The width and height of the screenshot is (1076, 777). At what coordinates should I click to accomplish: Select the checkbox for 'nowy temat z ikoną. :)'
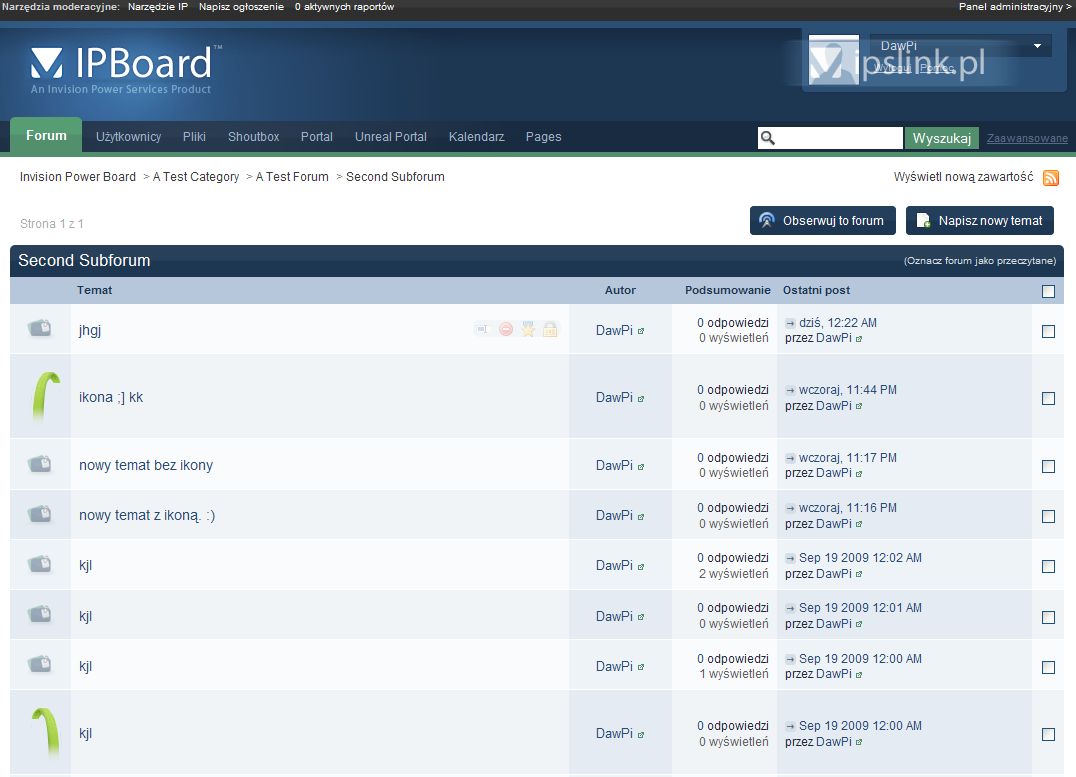tap(1048, 516)
